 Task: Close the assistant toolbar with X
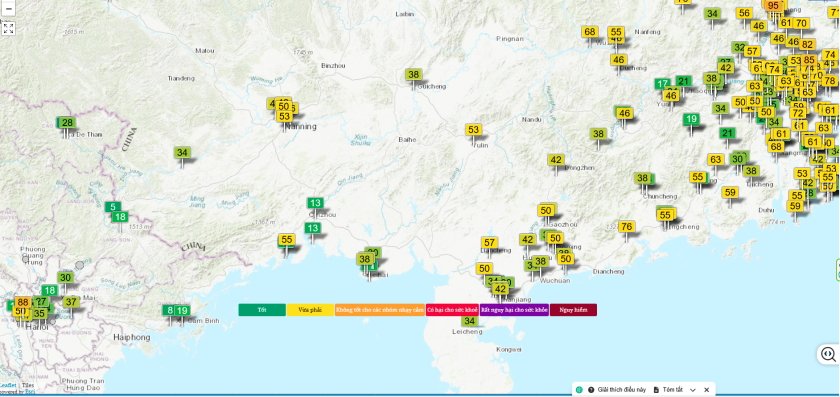(x=707, y=389)
